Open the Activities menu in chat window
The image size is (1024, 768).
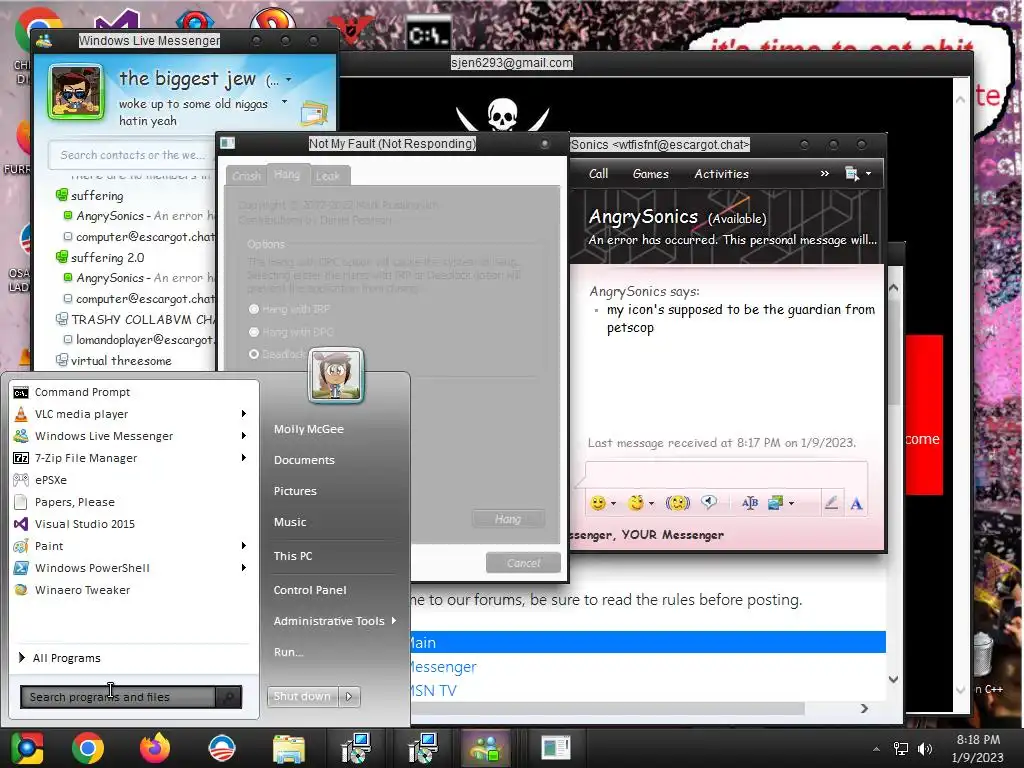click(721, 174)
